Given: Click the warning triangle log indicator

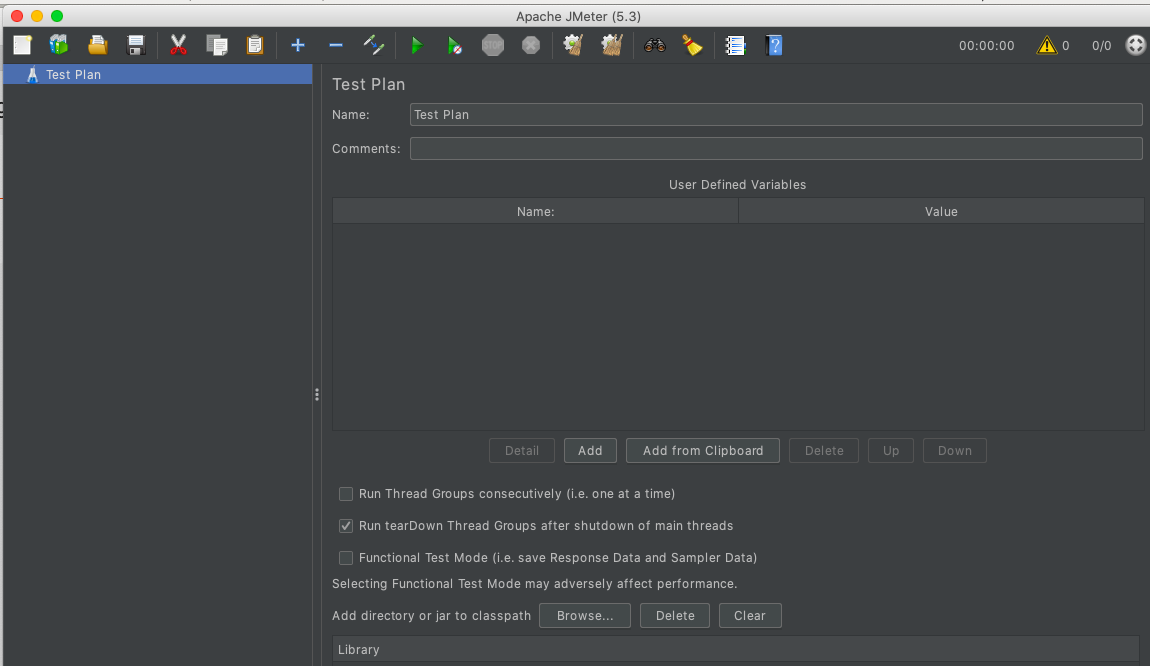Looking at the screenshot, I should pos(1047,45).
